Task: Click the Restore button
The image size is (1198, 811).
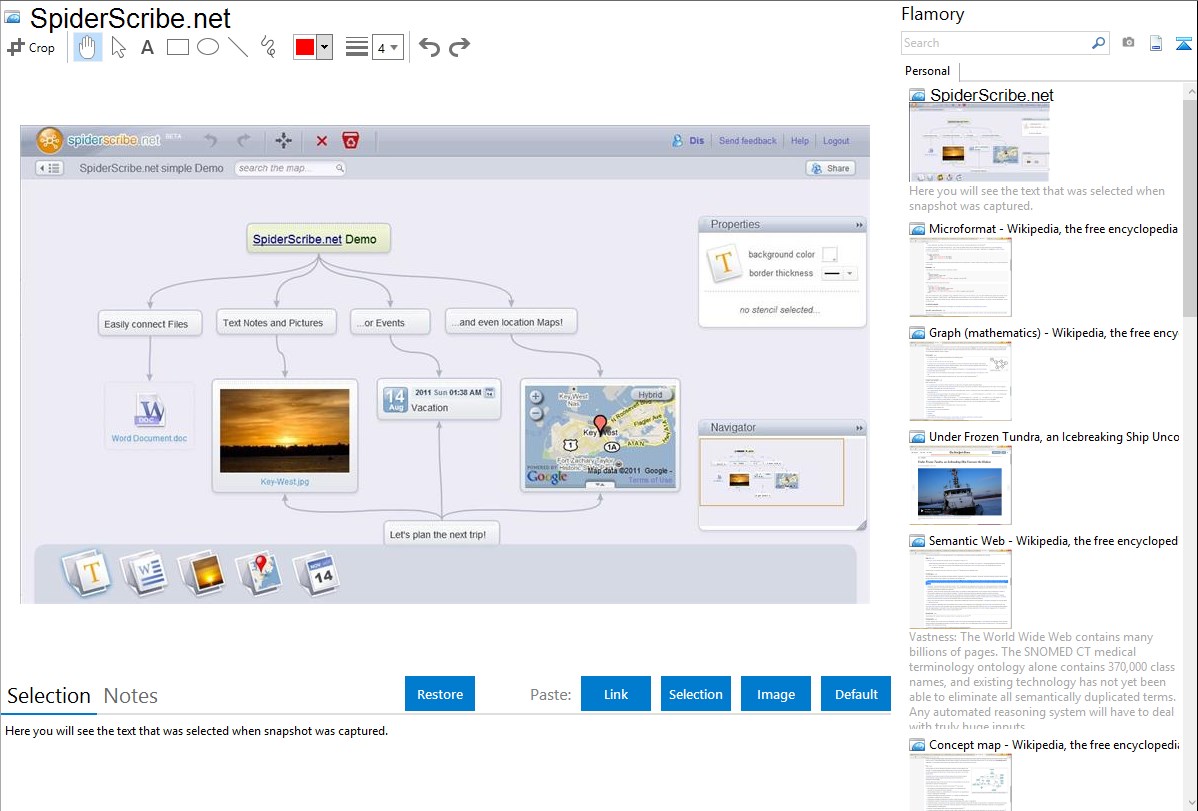Action: click(440, 694)
